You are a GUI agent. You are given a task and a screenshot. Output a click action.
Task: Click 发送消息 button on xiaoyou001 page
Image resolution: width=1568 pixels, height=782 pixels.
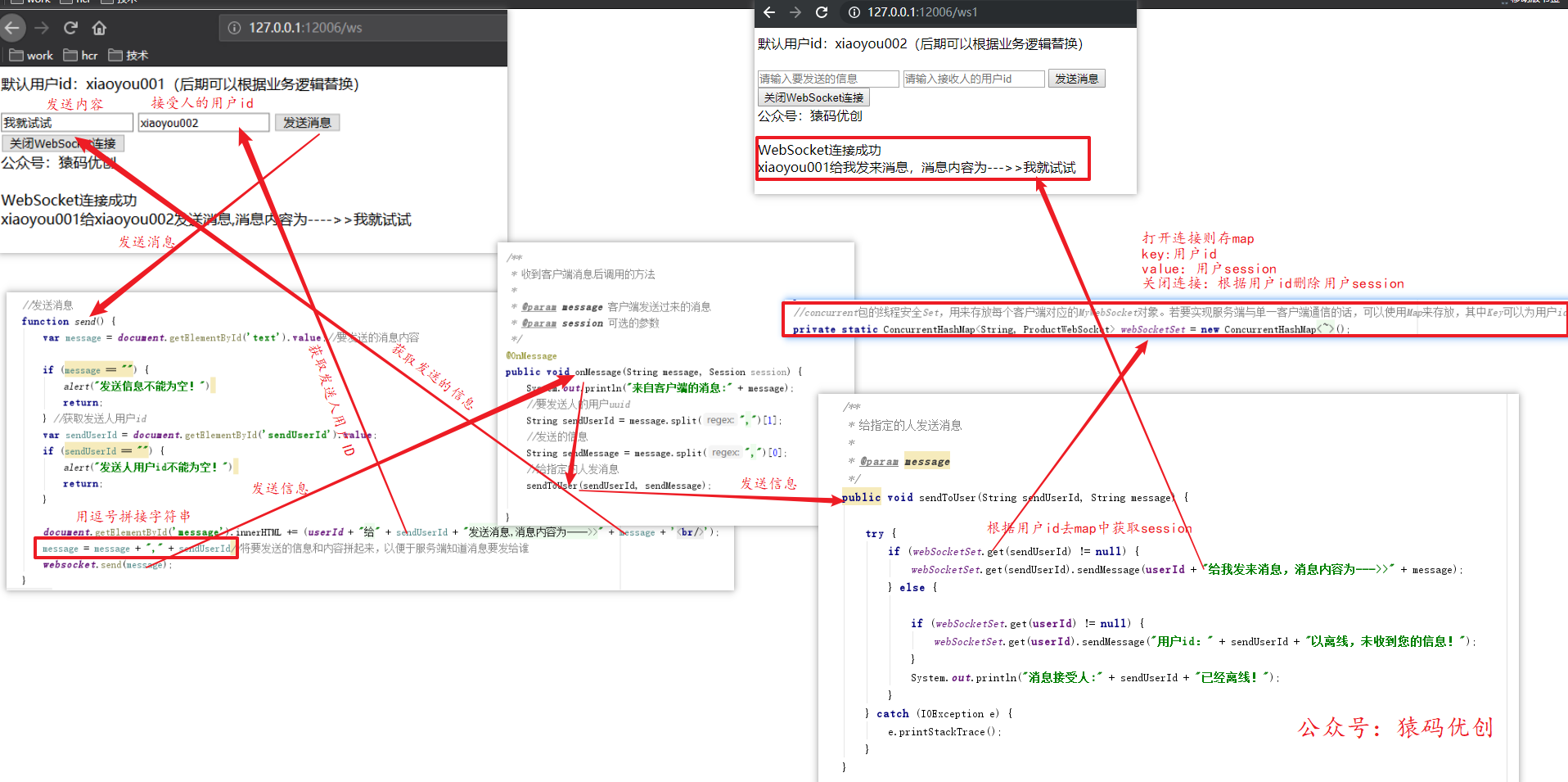click(x=307, y=123)
